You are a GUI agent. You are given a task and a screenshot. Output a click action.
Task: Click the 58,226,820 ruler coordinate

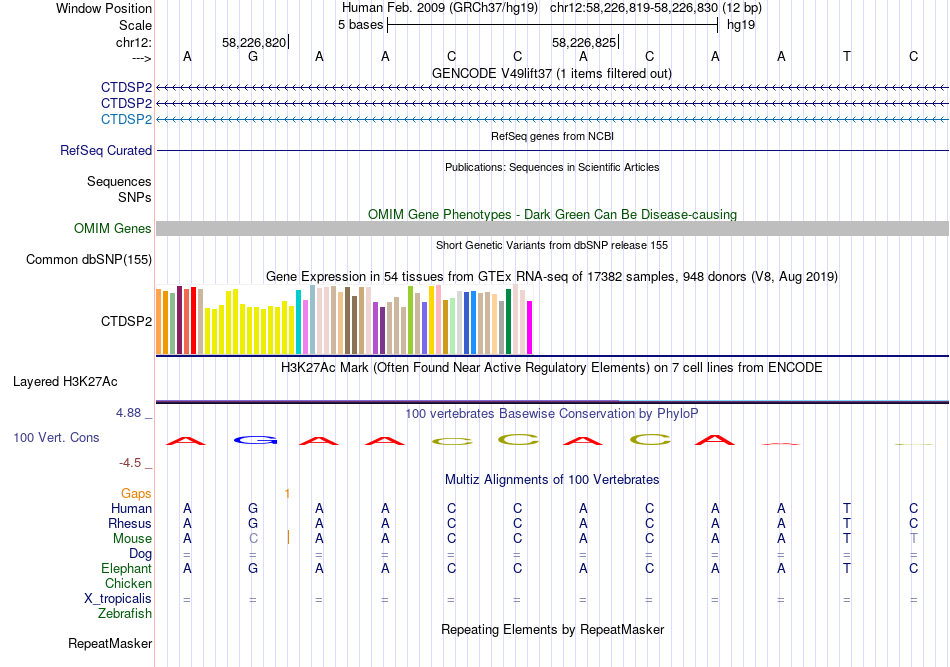(254, 42)
